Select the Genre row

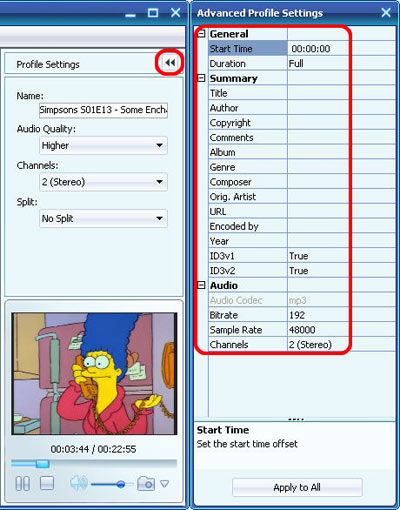click(x=302, y=167)
